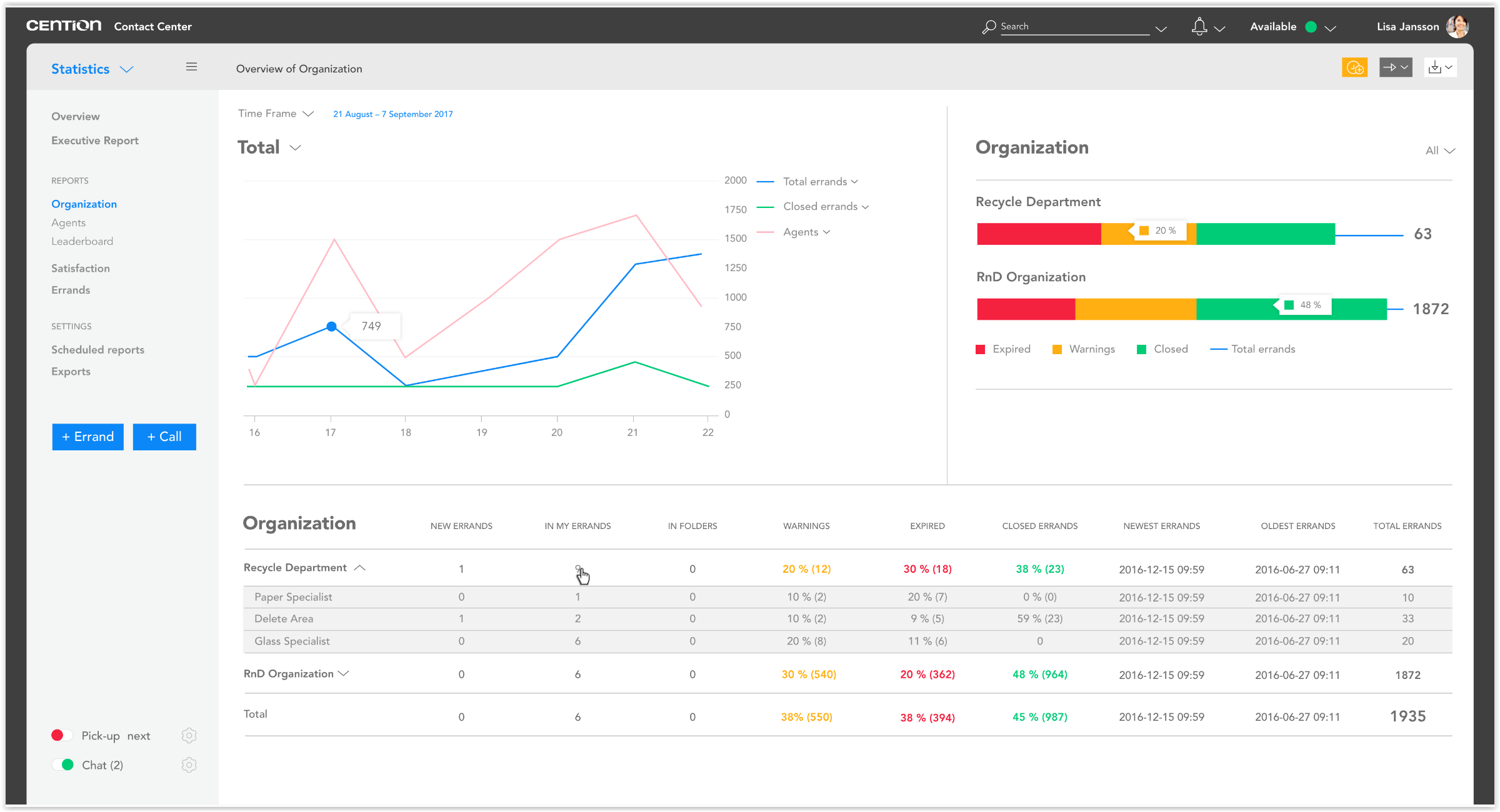Open the Leaderboard report in sidebar
This screenshot has width=1500, height=812.
pos(82,241)
